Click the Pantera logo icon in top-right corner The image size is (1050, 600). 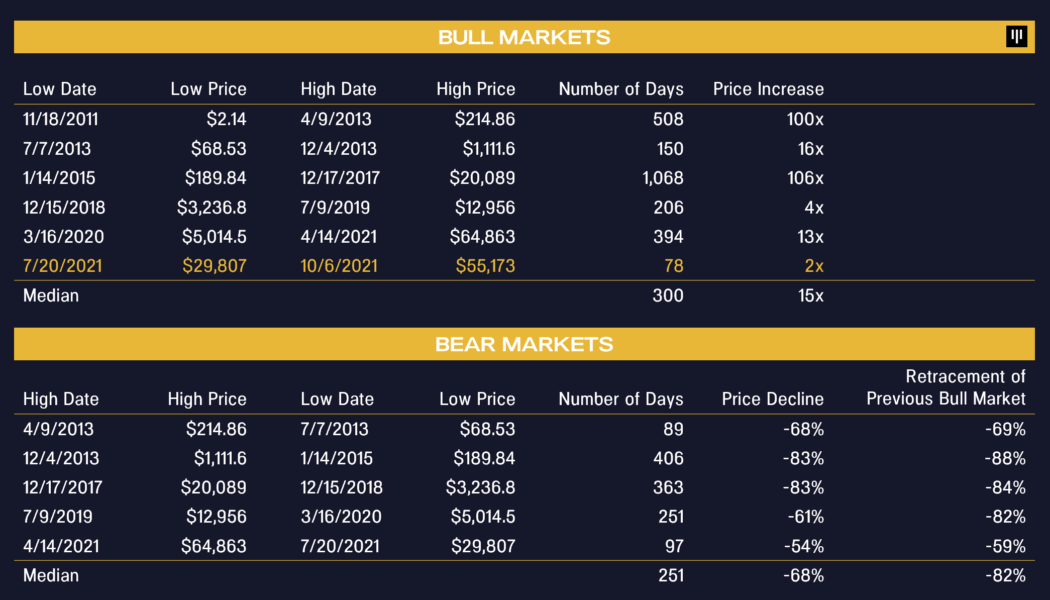1017,37
